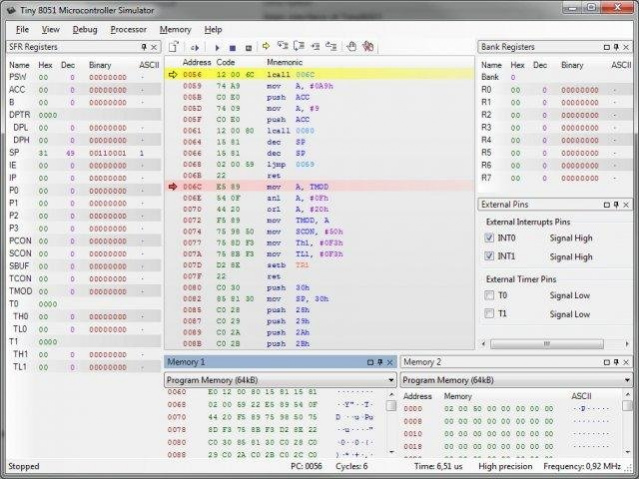Select Memory 2 row at address 0008
This screenshot has height=479, width=639.
pyautogui.click(x=511, y=421)
